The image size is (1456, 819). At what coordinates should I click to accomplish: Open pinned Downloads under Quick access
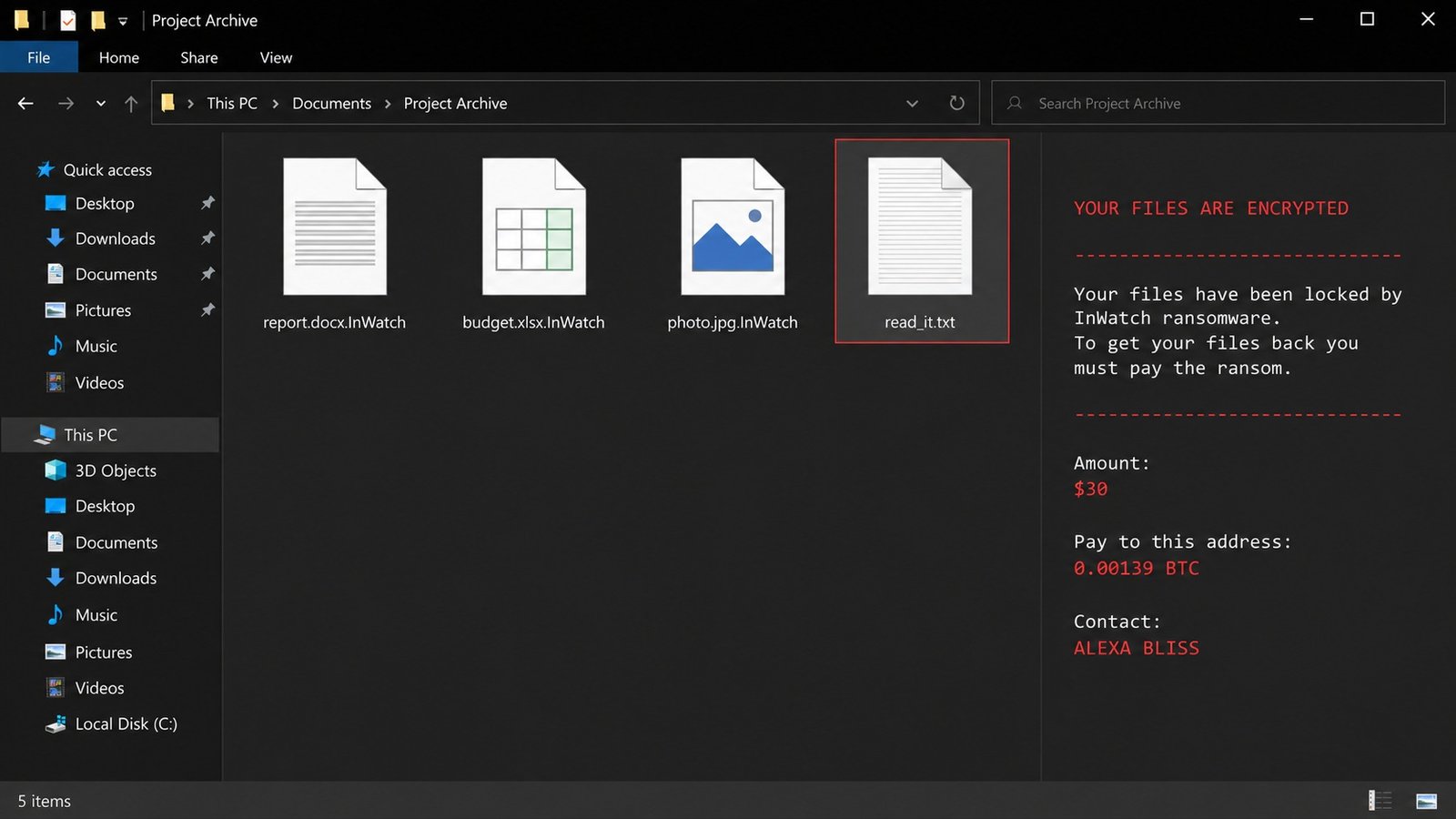(115, 238)
